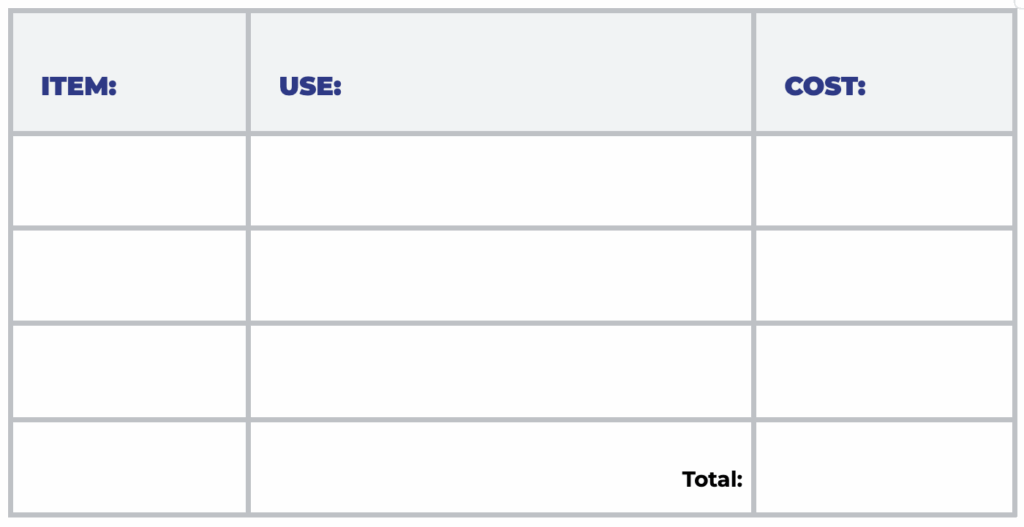Choose third blank row's ITEM cell
Screen dimensions: 1024x527
tap(129, 370)
